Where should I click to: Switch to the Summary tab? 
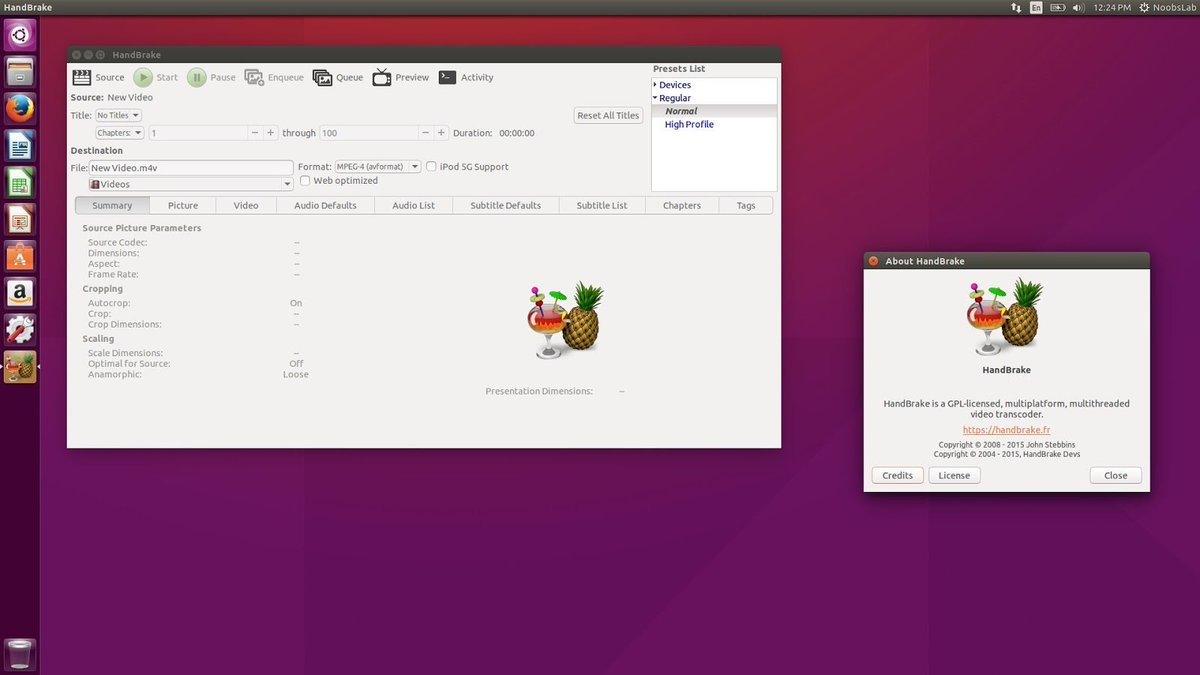[x=112, y=205]
